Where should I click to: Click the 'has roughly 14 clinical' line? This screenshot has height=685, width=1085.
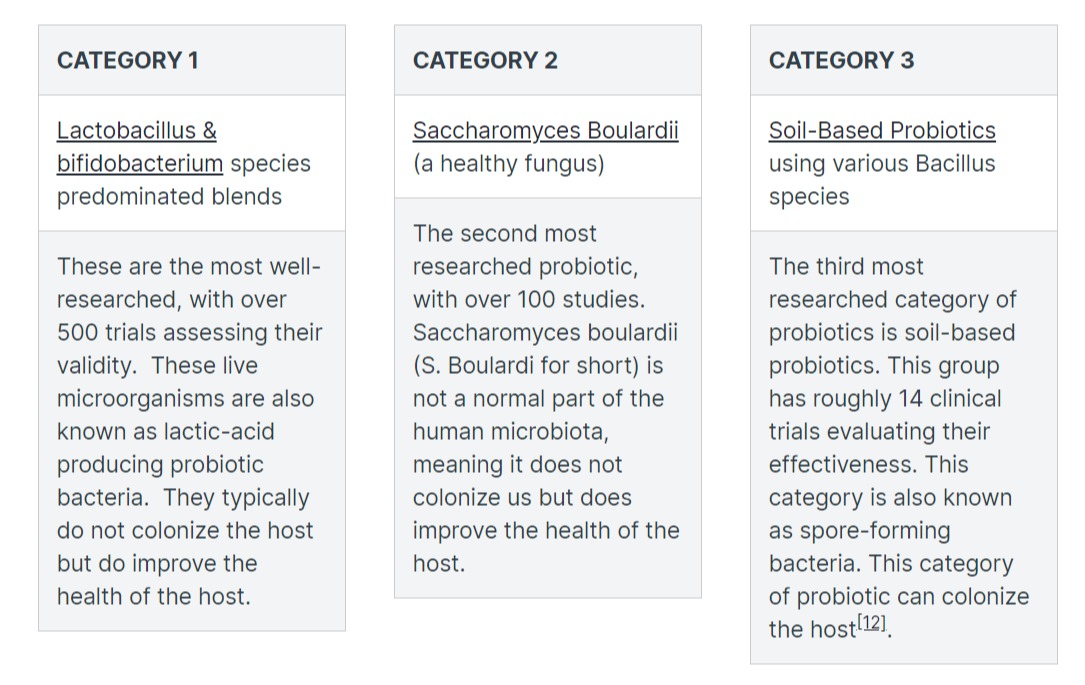tap(885, 399)
